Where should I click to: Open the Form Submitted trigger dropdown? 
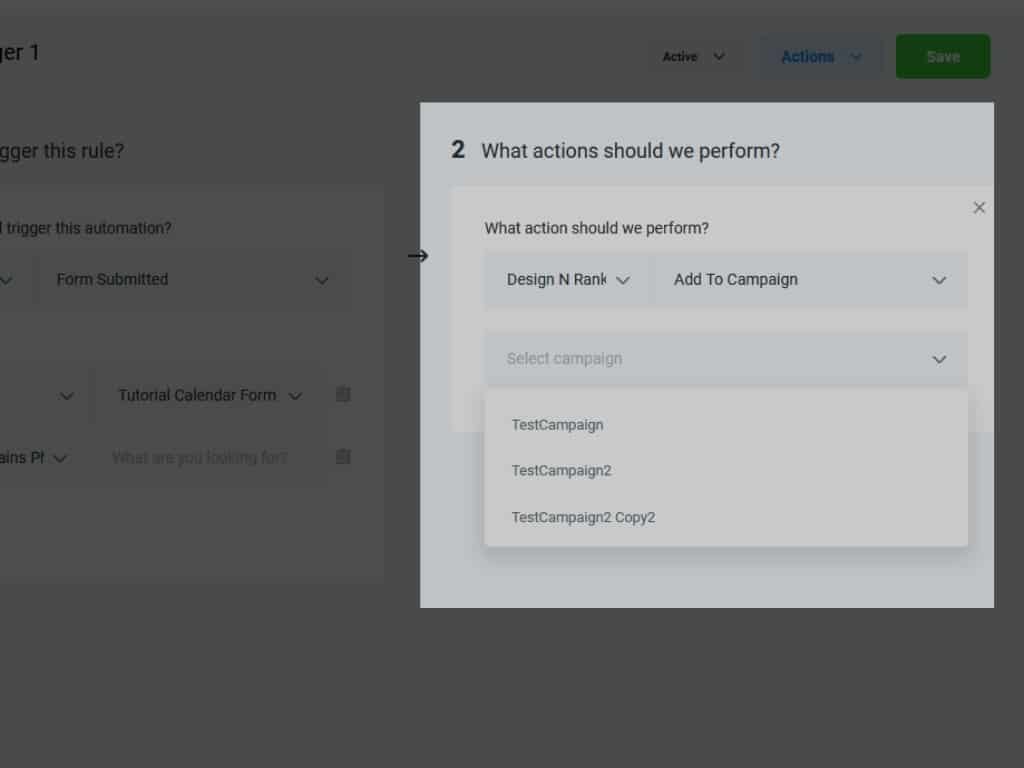[193, 280]
